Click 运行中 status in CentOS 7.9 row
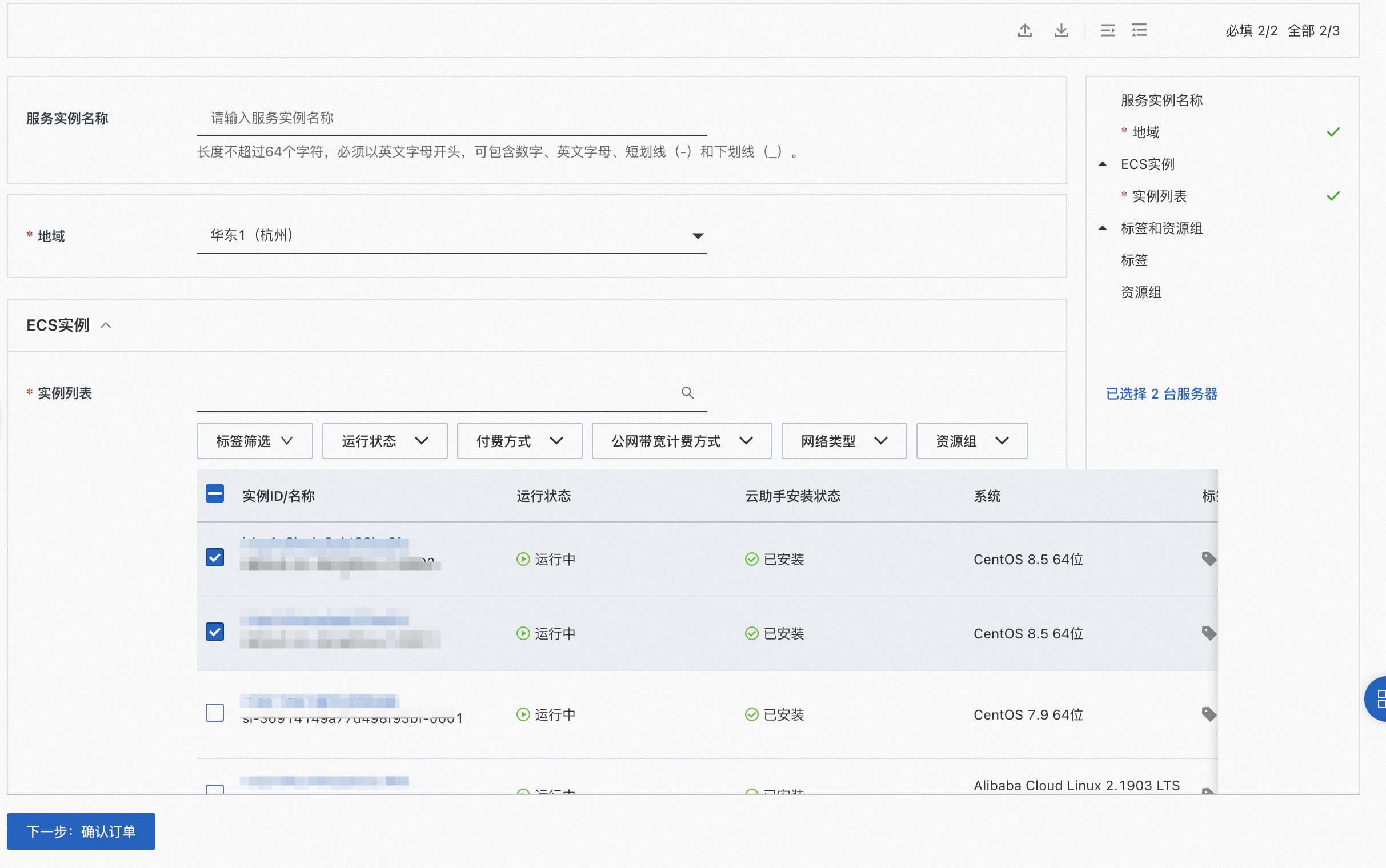Image resolution: width=1386 pixels, height=868 pixels. [546, 714]
